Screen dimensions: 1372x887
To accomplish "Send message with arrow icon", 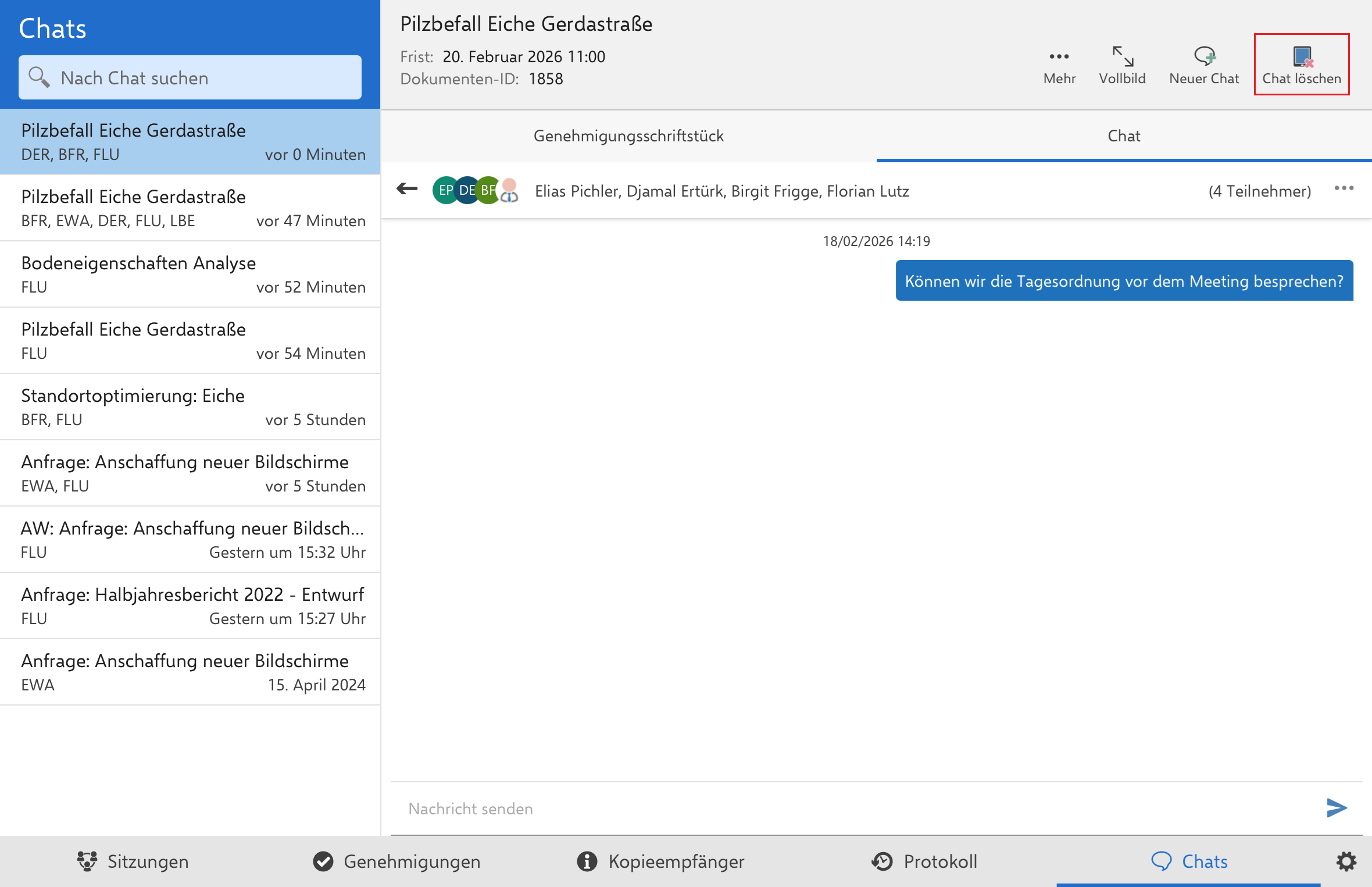I will click(x=1337, y=807).
